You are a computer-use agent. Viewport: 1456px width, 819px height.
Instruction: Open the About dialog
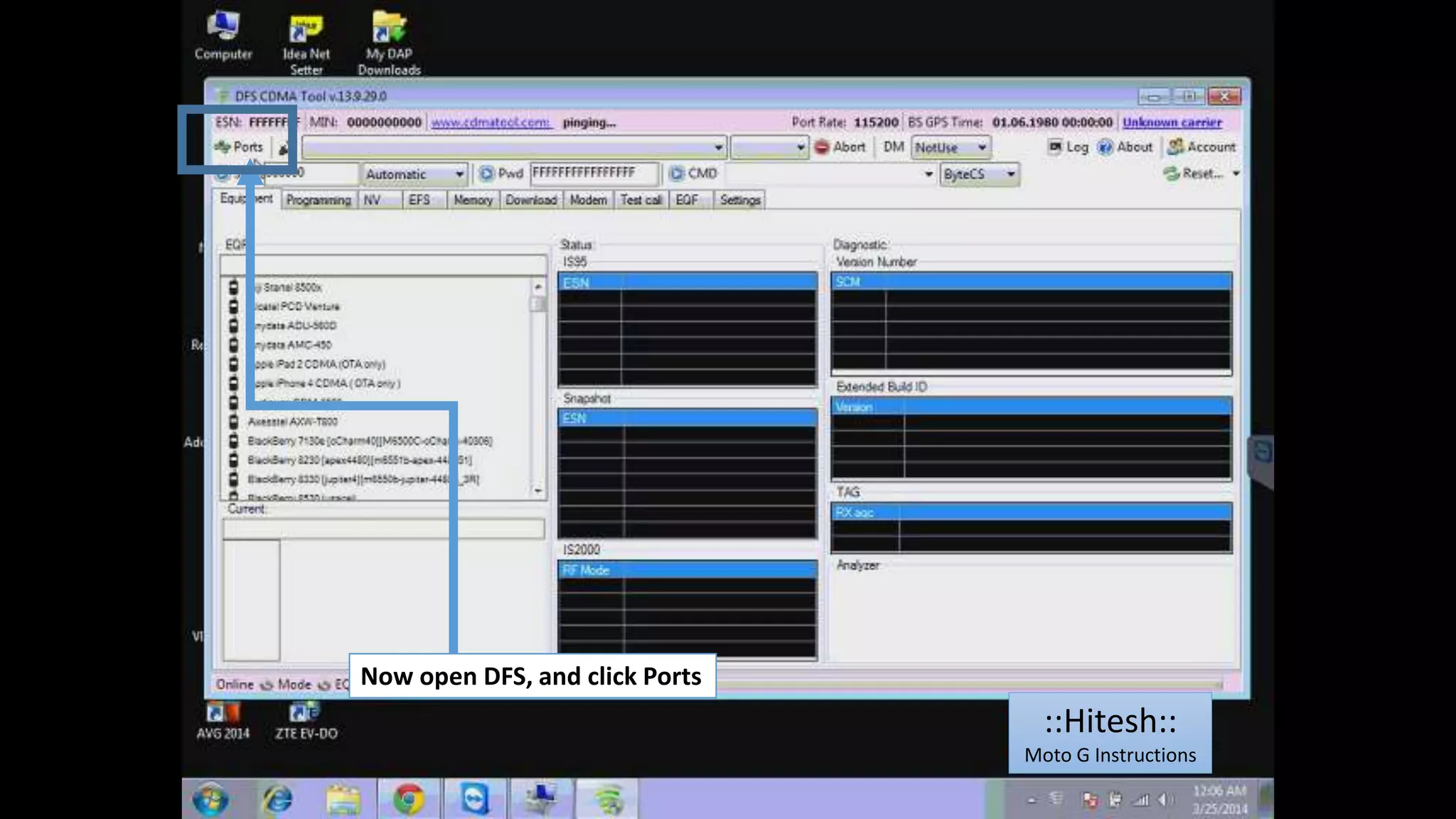tap(1125, 147)
